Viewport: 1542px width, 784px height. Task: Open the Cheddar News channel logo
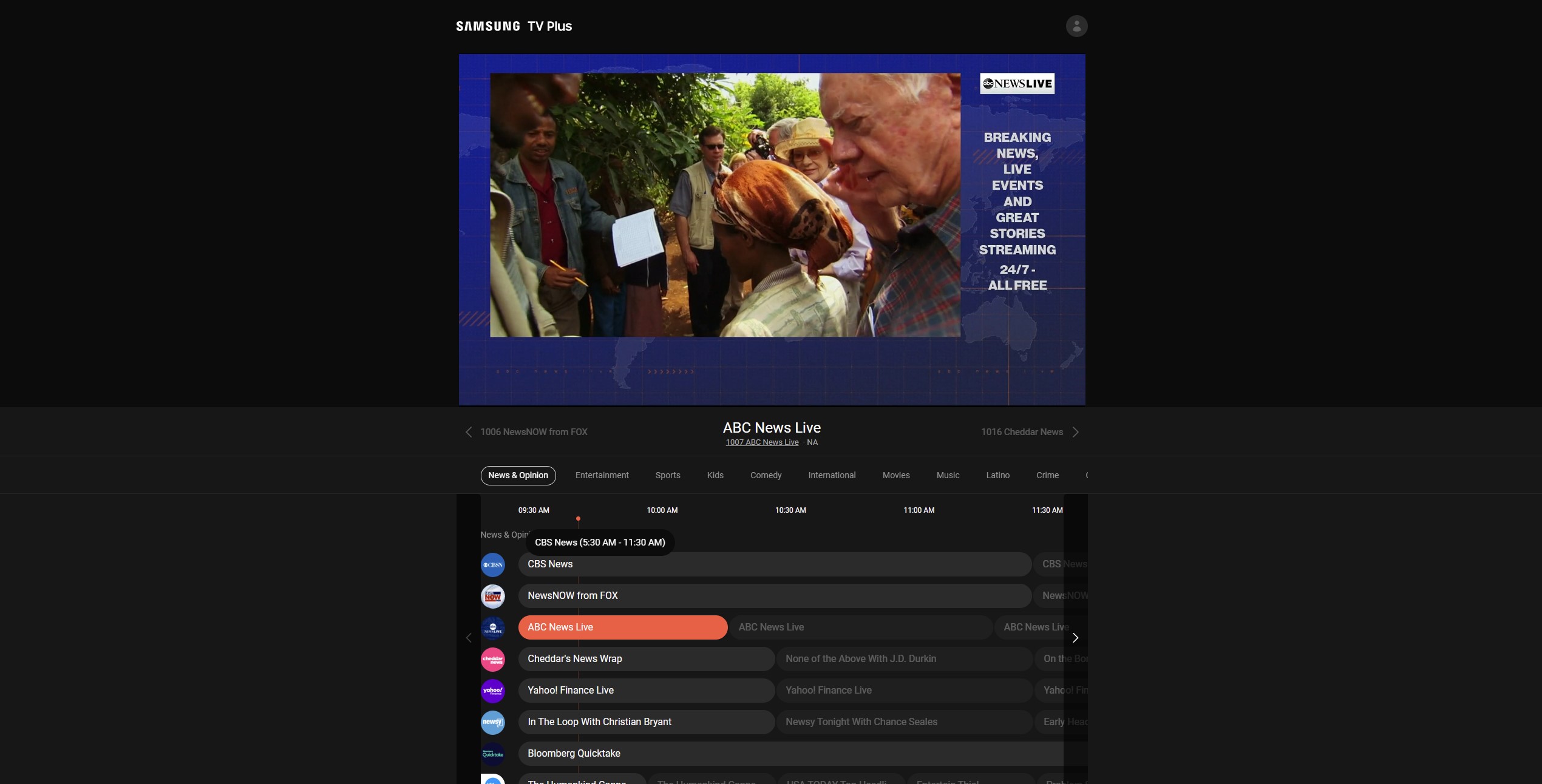click(492, 660)
